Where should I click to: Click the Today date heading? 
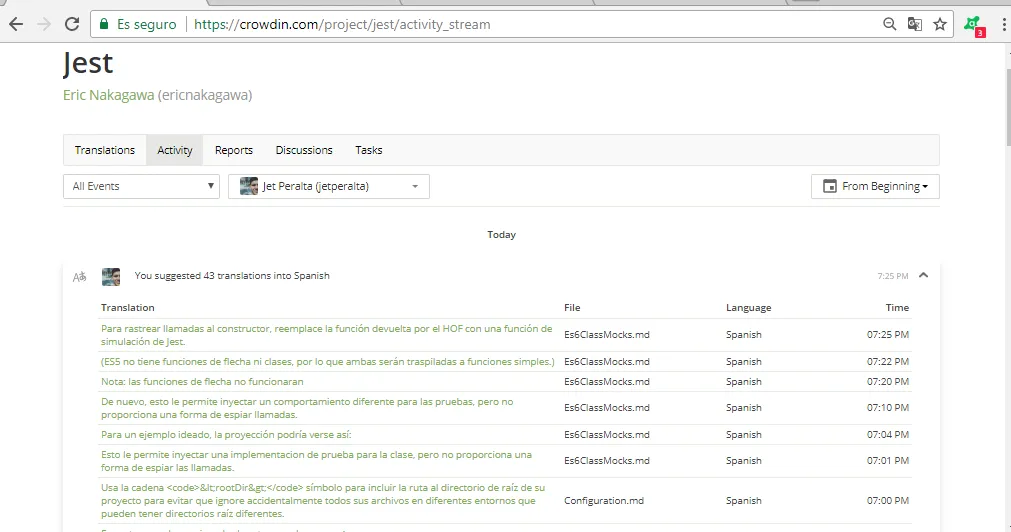pyautogui.click(x=502, y=235)
